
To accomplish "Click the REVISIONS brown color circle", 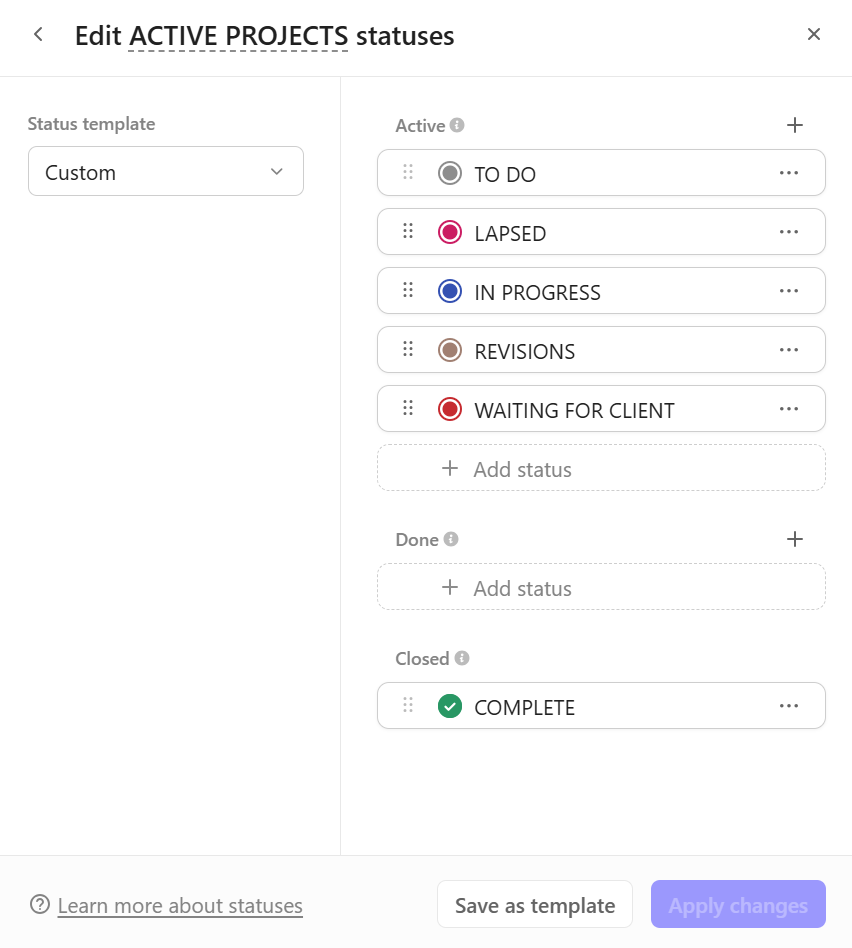I will tap(450, 350).
